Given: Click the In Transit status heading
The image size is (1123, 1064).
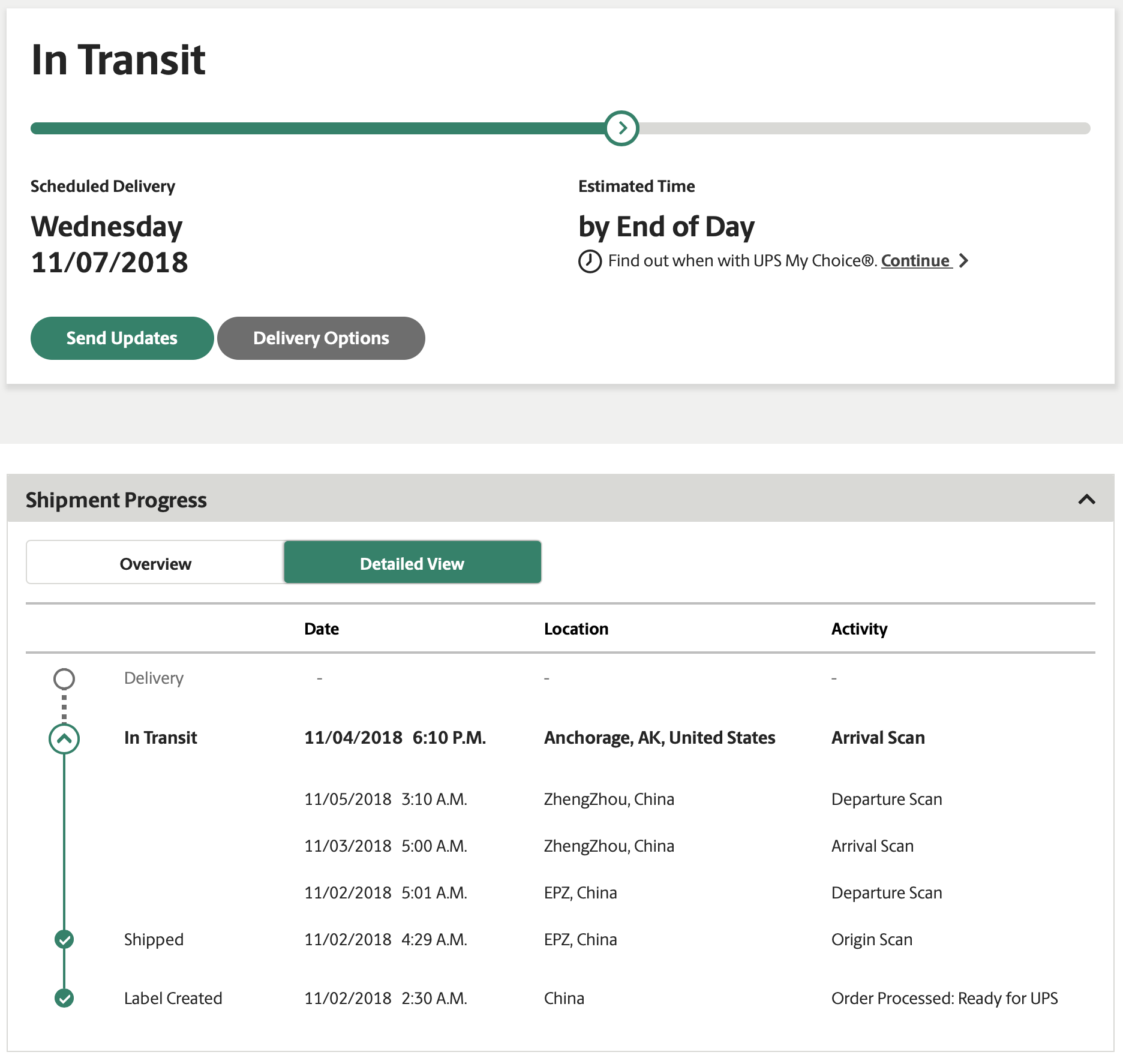Looking at the screenshot, I should [x=118, y=60].
